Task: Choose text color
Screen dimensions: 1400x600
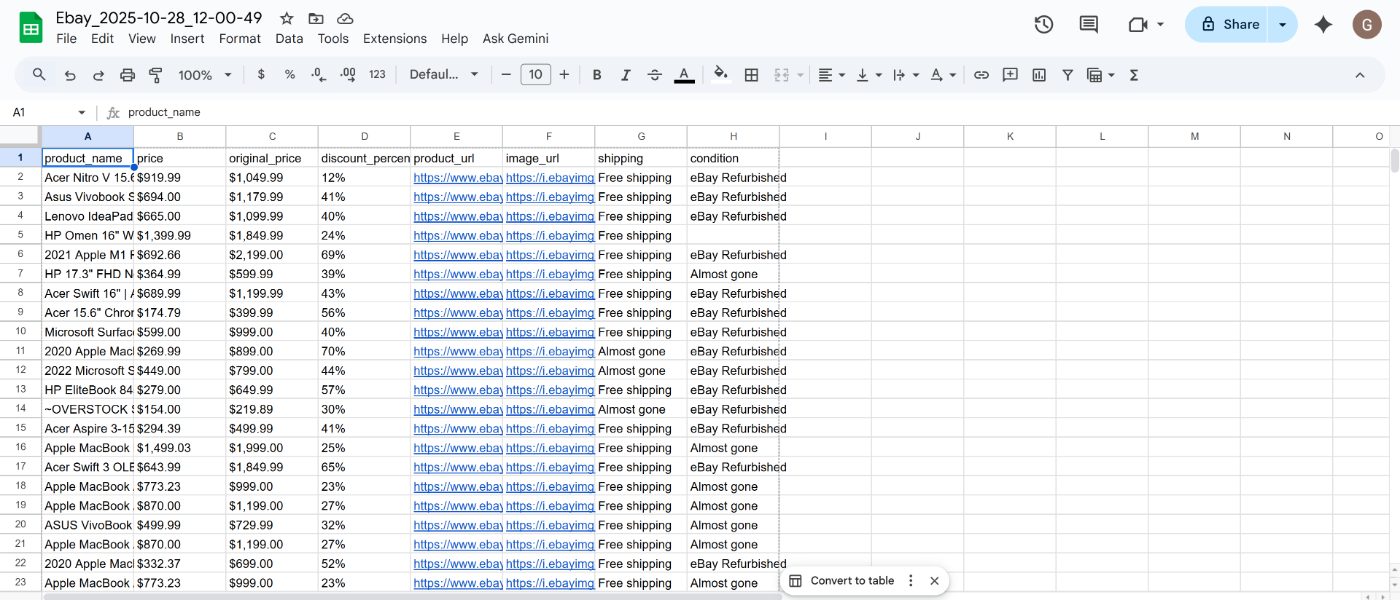Action: point(684,74)
